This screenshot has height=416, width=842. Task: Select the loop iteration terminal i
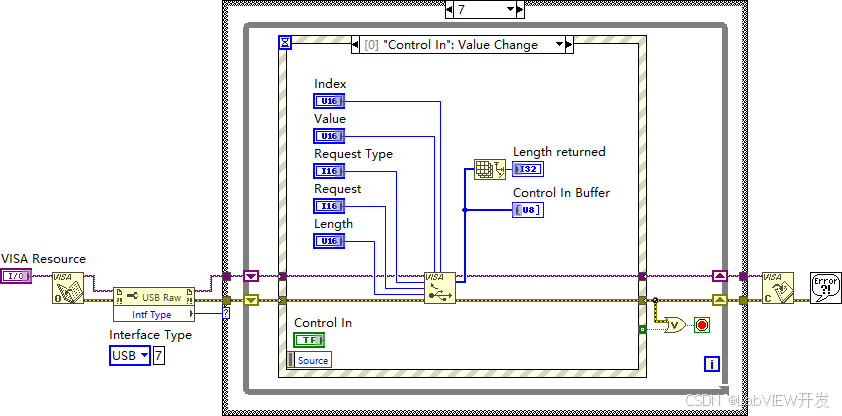(712, 364)
